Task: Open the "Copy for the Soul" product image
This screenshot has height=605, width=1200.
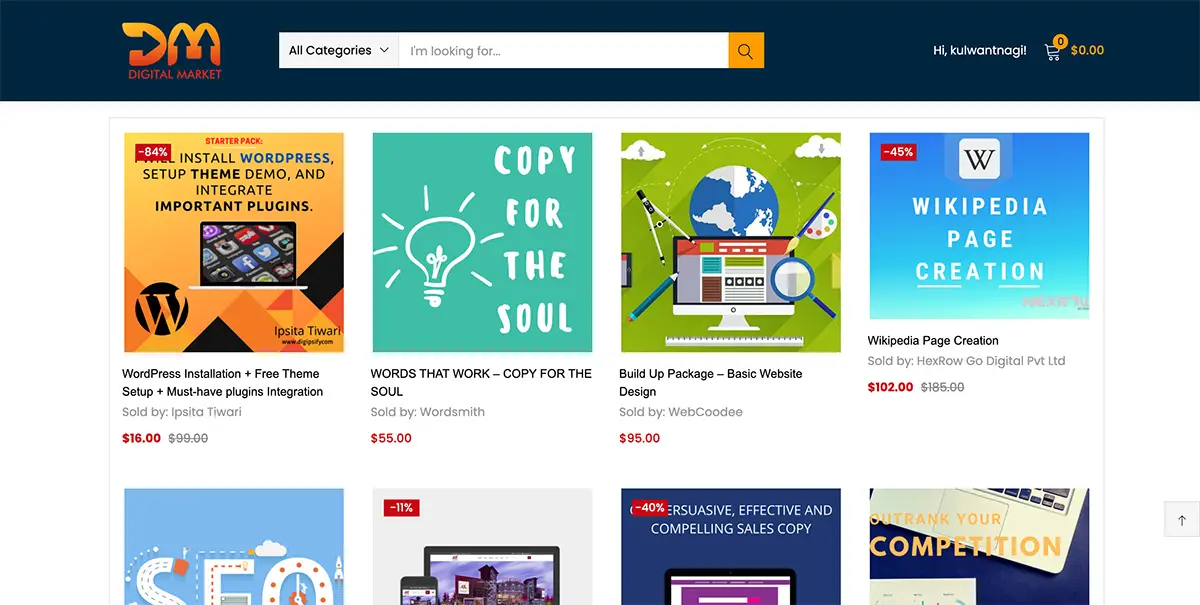Action: [x=482, y=243]
